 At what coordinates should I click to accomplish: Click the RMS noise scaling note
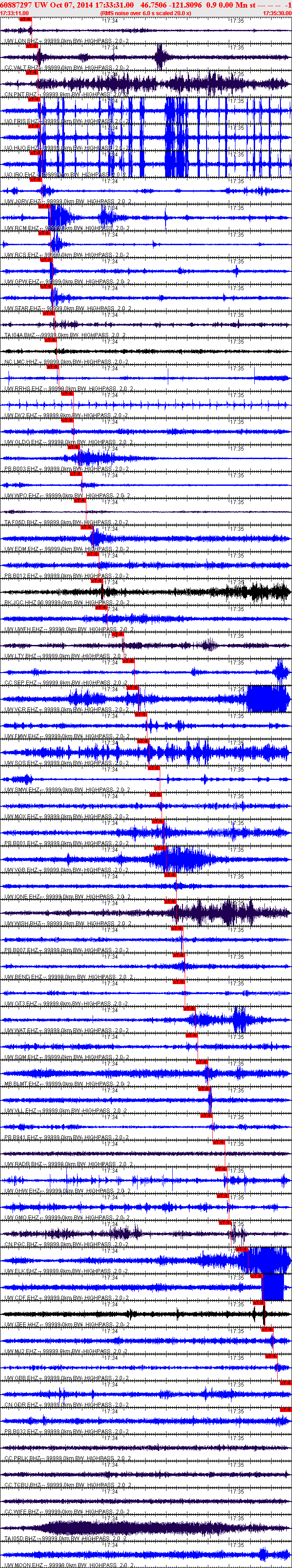coord(146,13)
